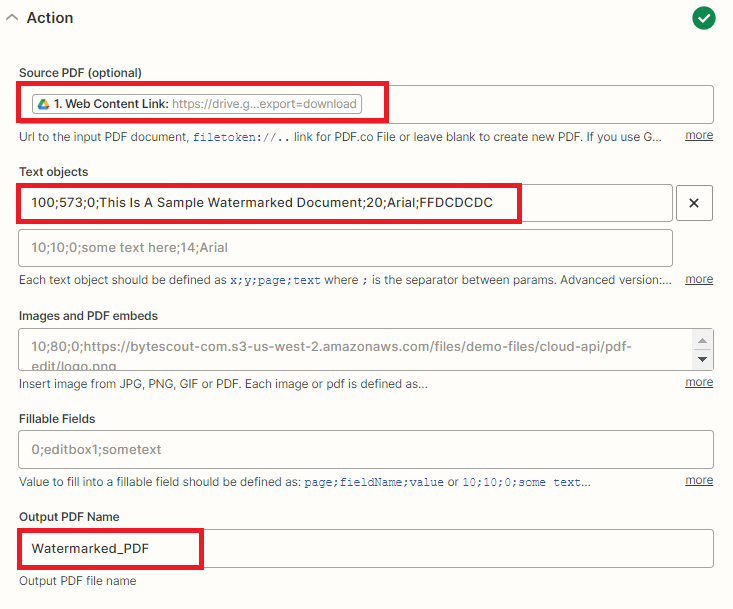Click empty area of Source PDF field
This screenshot has height=609, width=733.
(540, 104)
